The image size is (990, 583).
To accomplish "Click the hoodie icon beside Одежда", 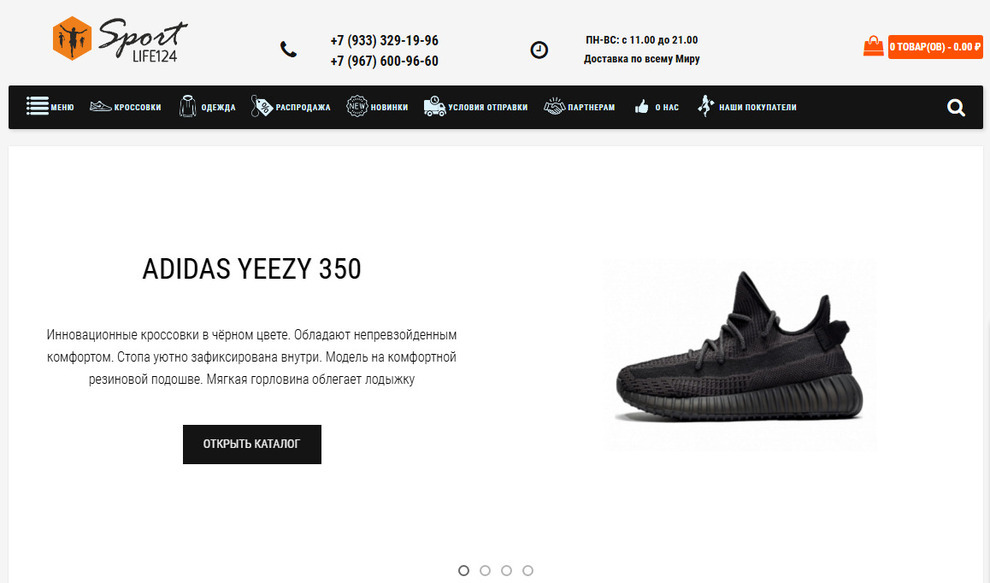I will 188,106.
